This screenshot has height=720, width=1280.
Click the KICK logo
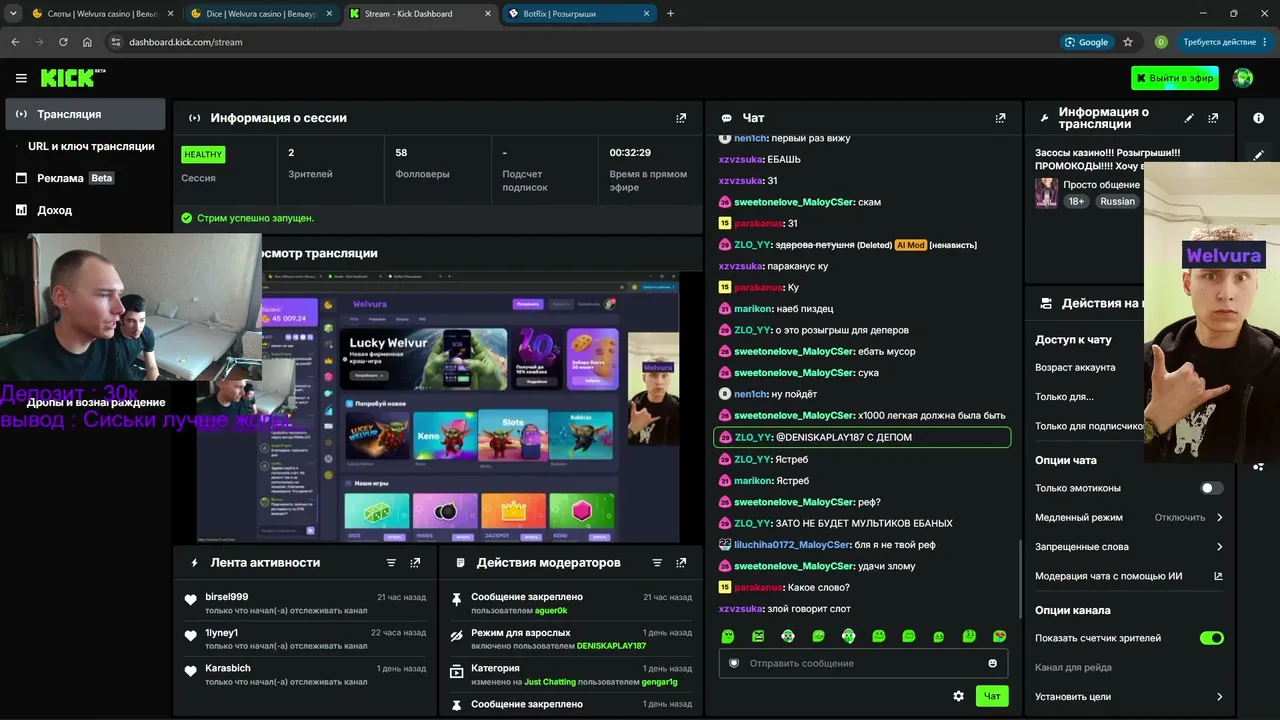[73, 78]
